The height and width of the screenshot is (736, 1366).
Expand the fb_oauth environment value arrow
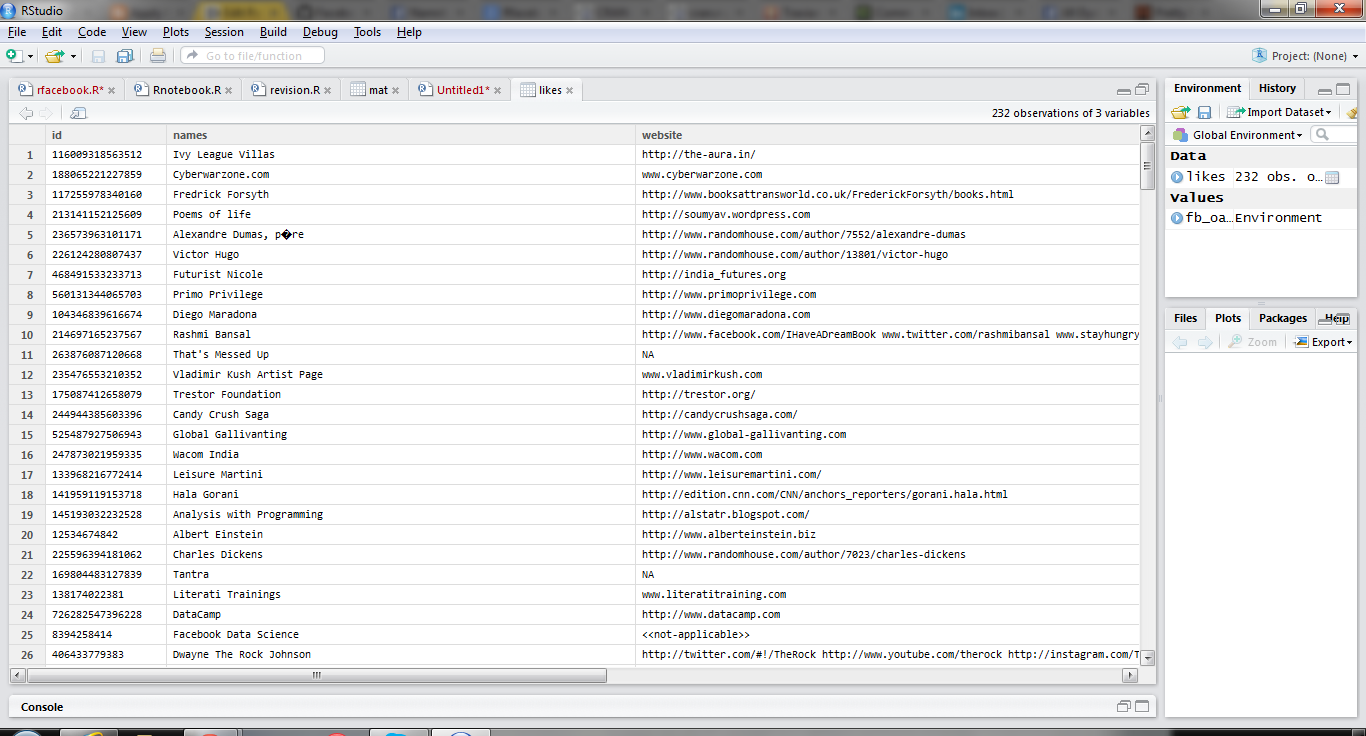(x=1177, y=218)
